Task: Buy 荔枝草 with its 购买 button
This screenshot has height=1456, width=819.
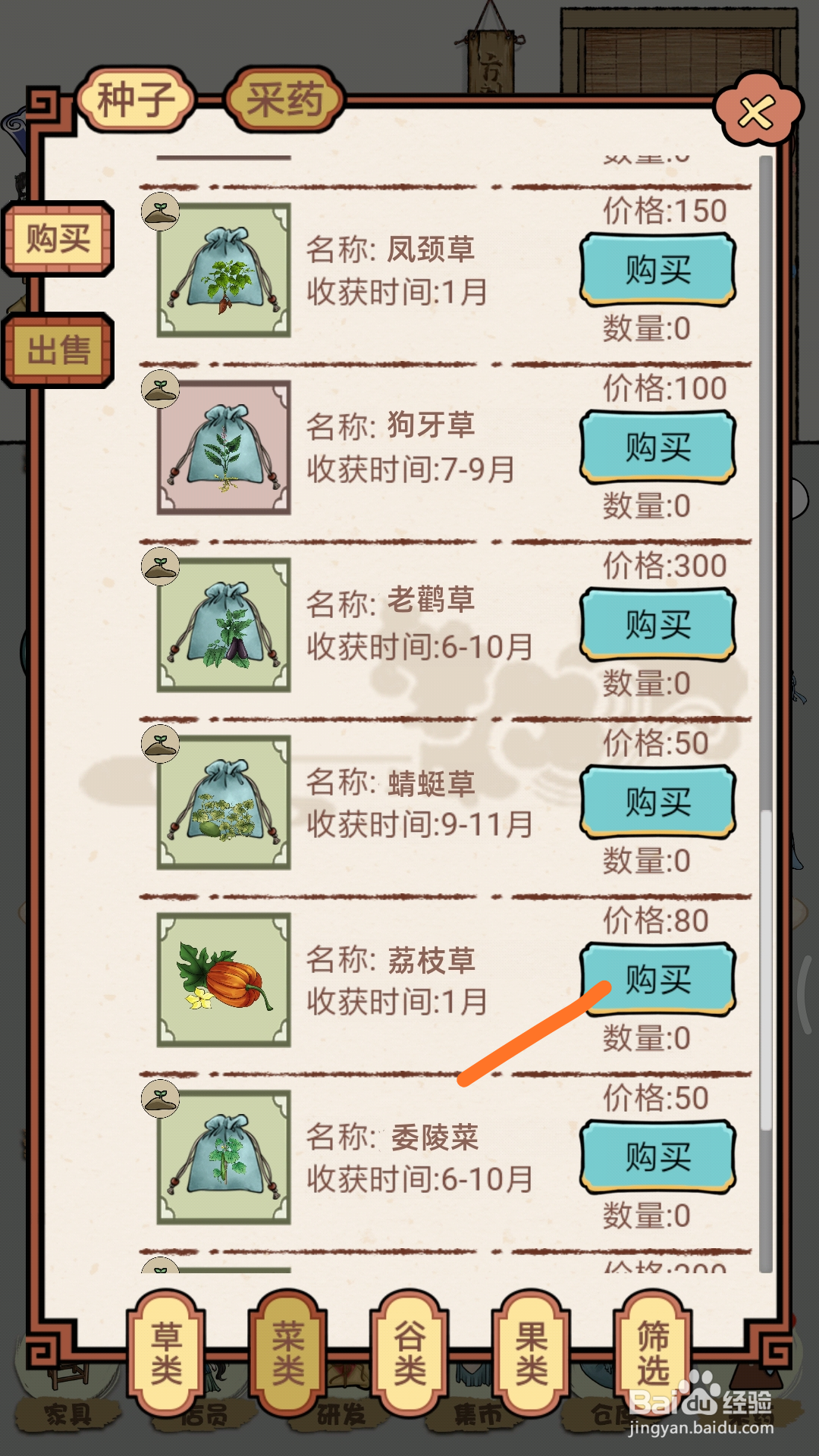Action: (x=658, y=980)
